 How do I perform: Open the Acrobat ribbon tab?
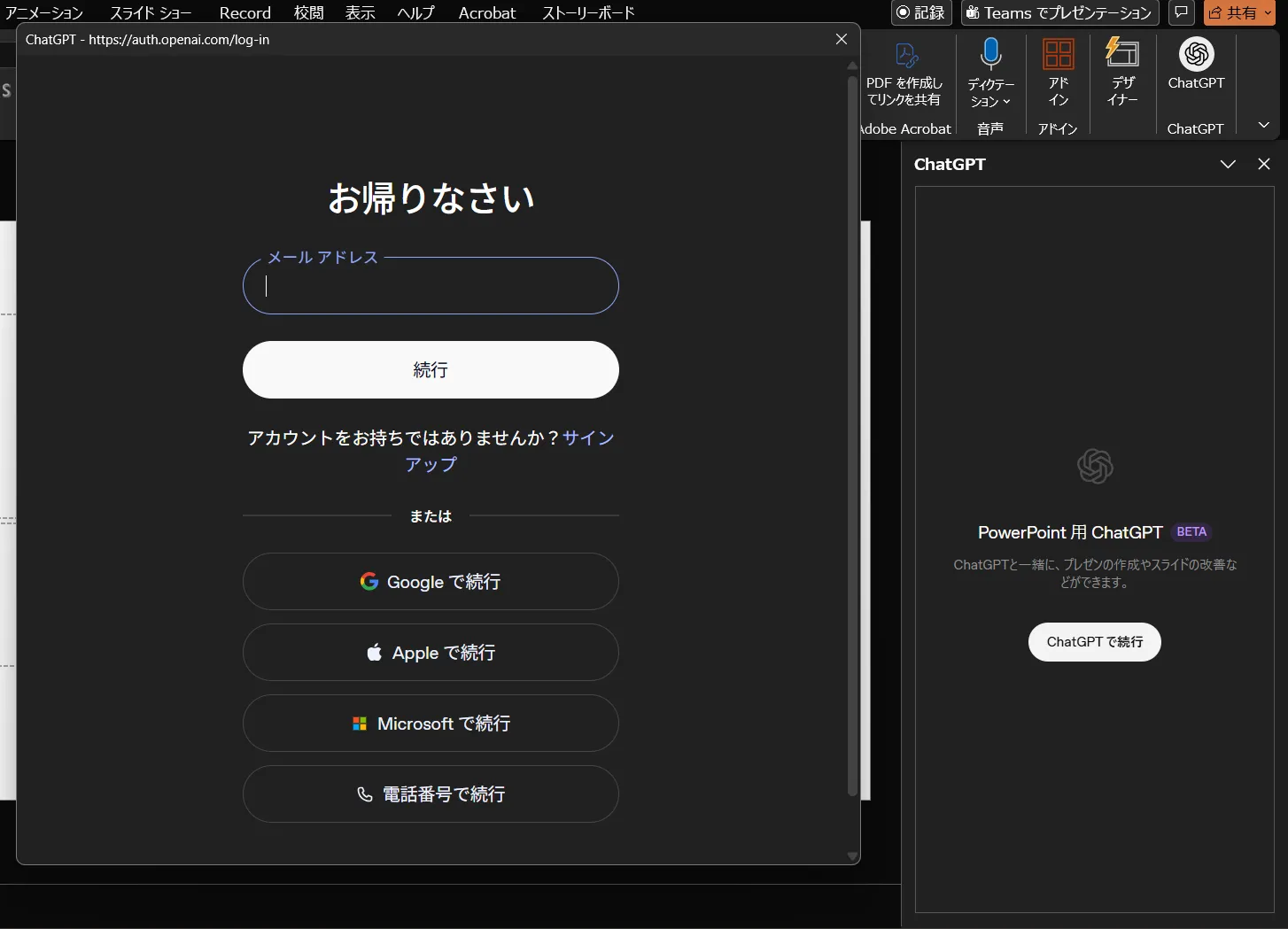point(487,12)
